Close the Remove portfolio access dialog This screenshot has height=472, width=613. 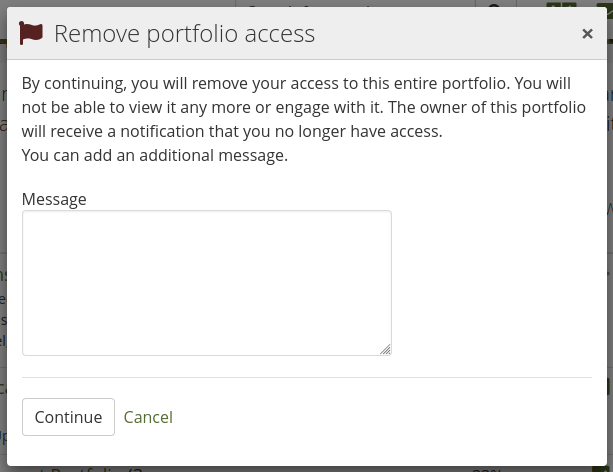[587, 34]
